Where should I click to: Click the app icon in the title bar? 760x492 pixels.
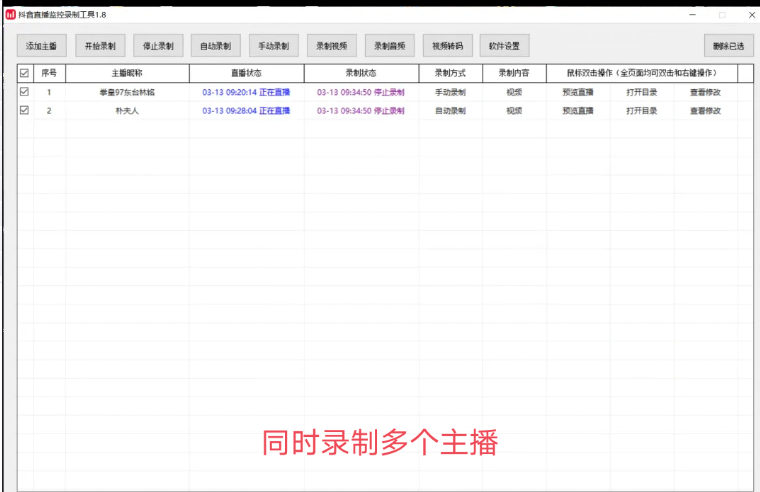point(10,15)
